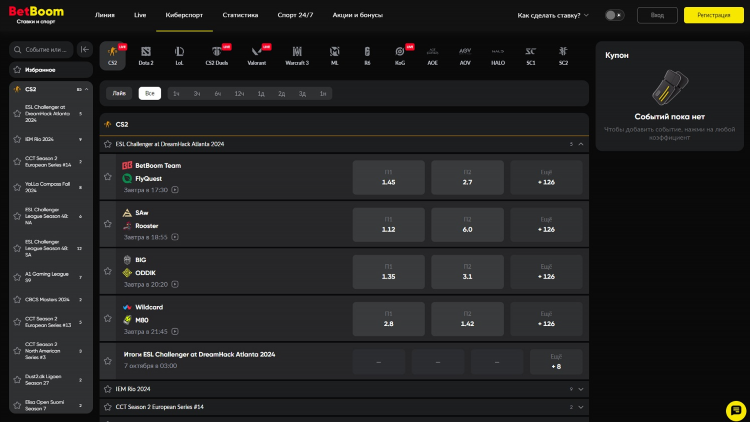
Task: Open stream icon for SAw vs Rooster
Action: pos(175,237)
